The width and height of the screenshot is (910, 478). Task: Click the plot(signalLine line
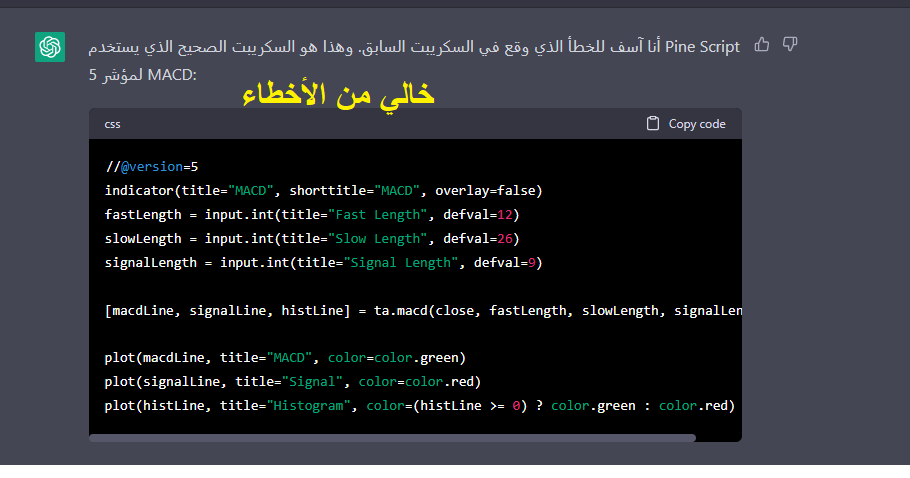pos(292,382)
